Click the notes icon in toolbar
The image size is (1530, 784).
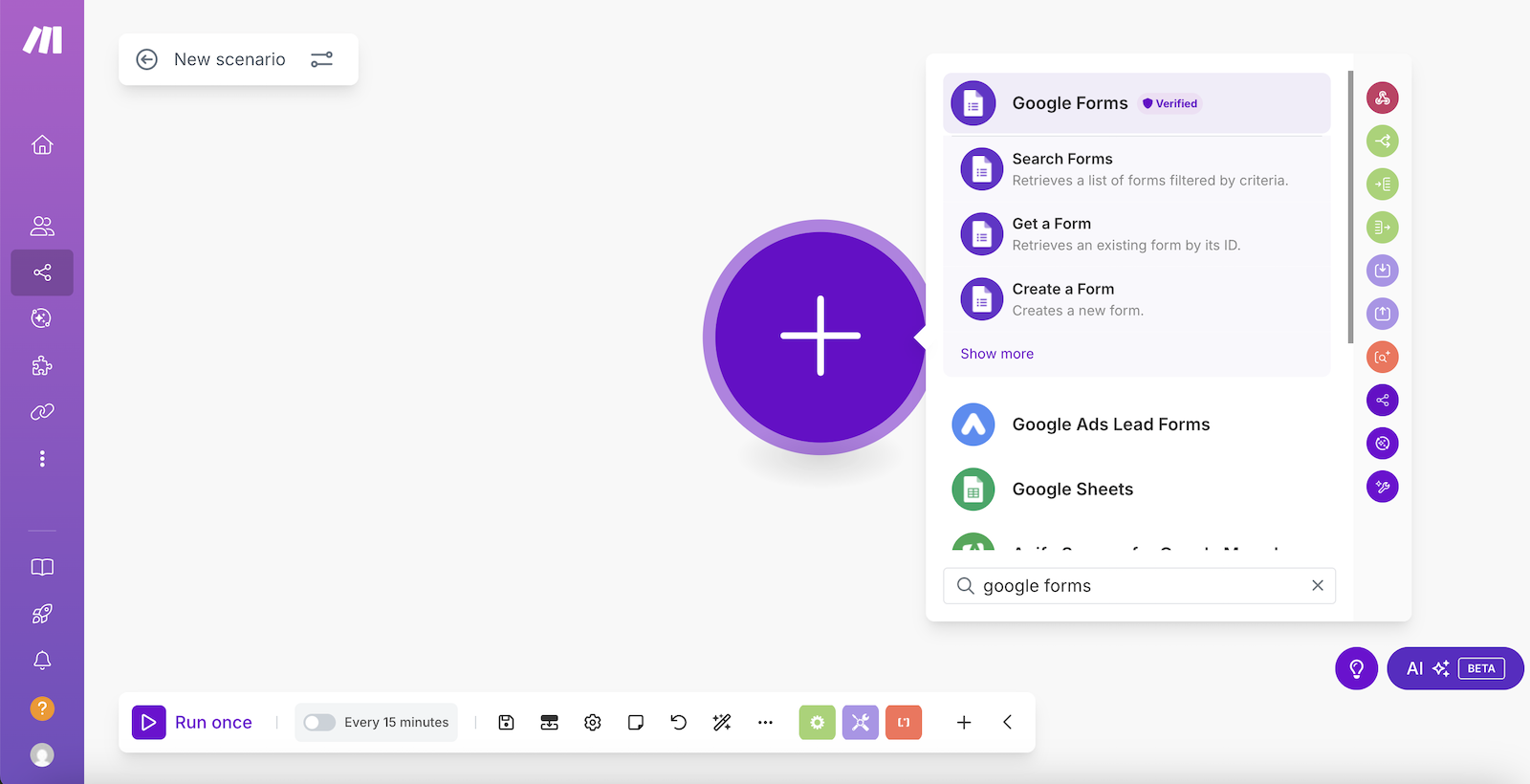click(x=636, y=723)
